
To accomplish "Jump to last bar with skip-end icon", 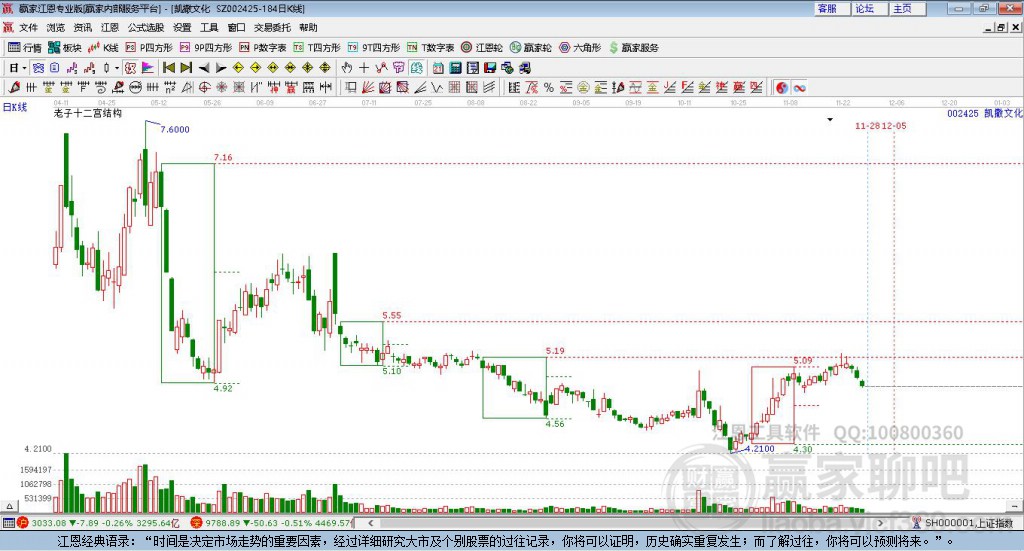I will pos(186,68).
